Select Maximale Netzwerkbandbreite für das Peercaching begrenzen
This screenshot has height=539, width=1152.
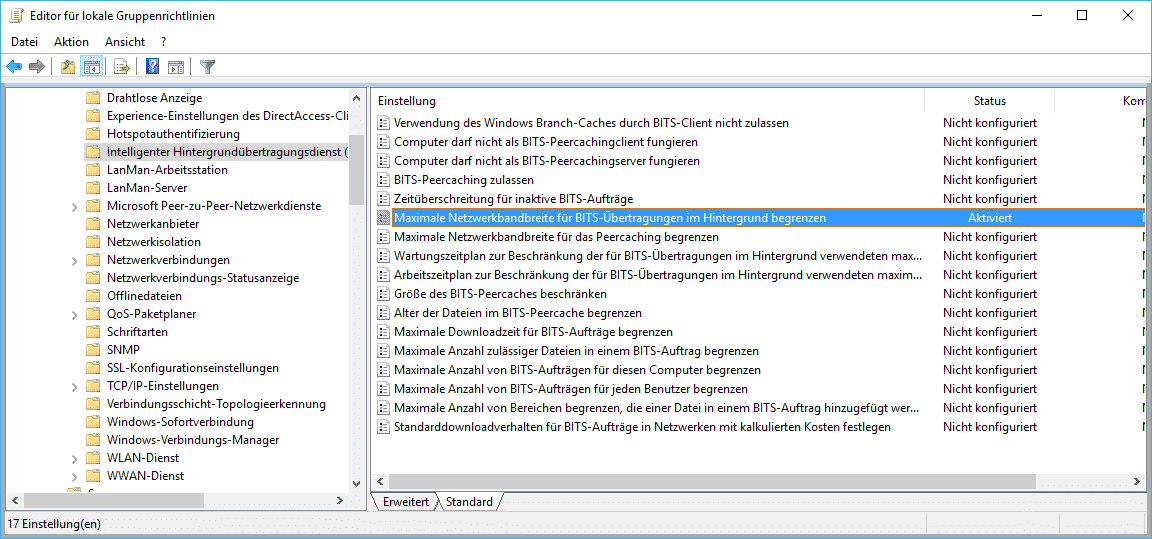click(x=556, y=237)
